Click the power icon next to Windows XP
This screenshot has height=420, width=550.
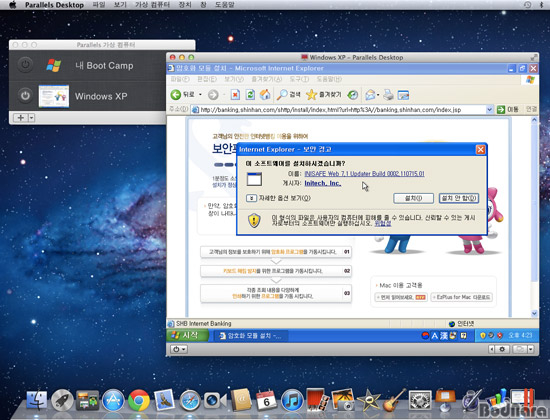coord(25,95)
